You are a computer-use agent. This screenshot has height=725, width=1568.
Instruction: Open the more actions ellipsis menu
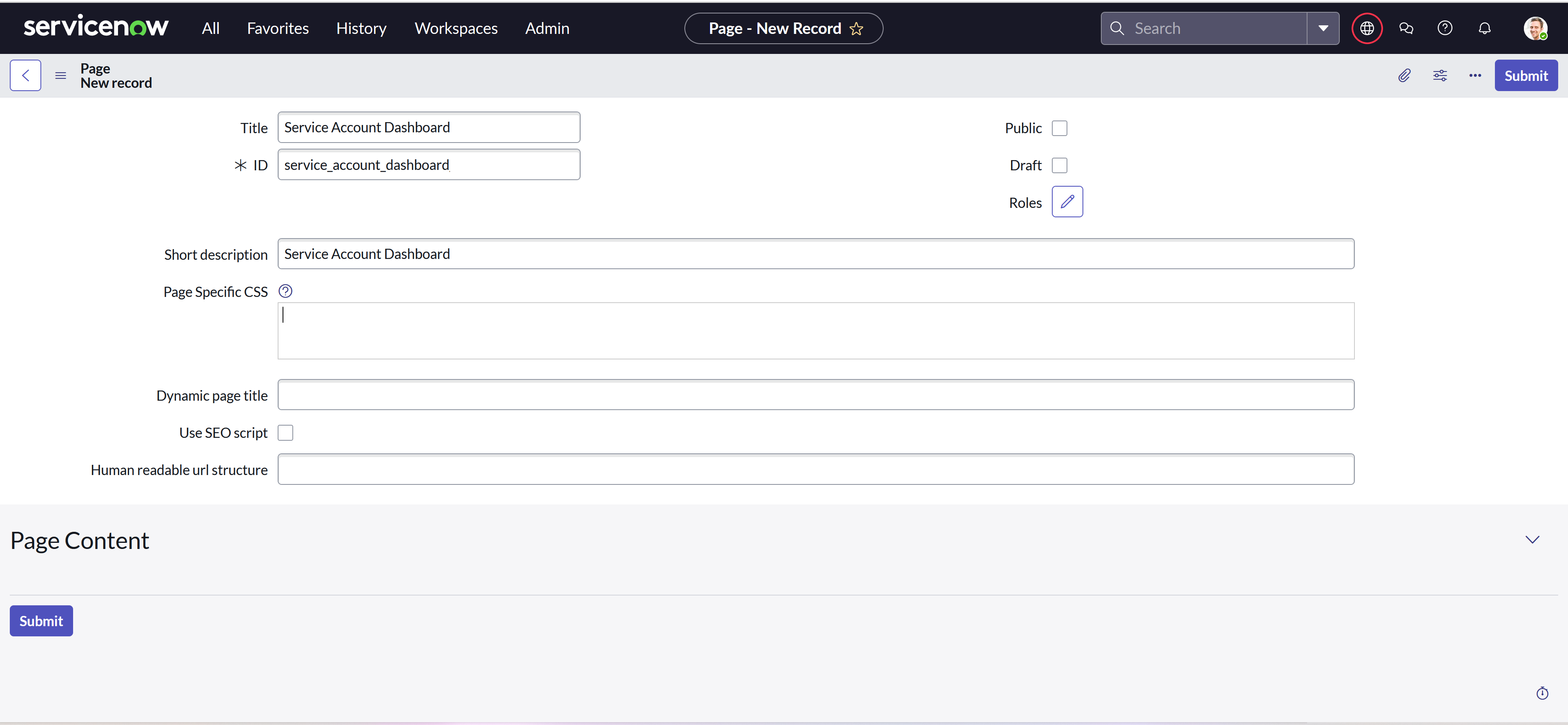point(1475,75)
